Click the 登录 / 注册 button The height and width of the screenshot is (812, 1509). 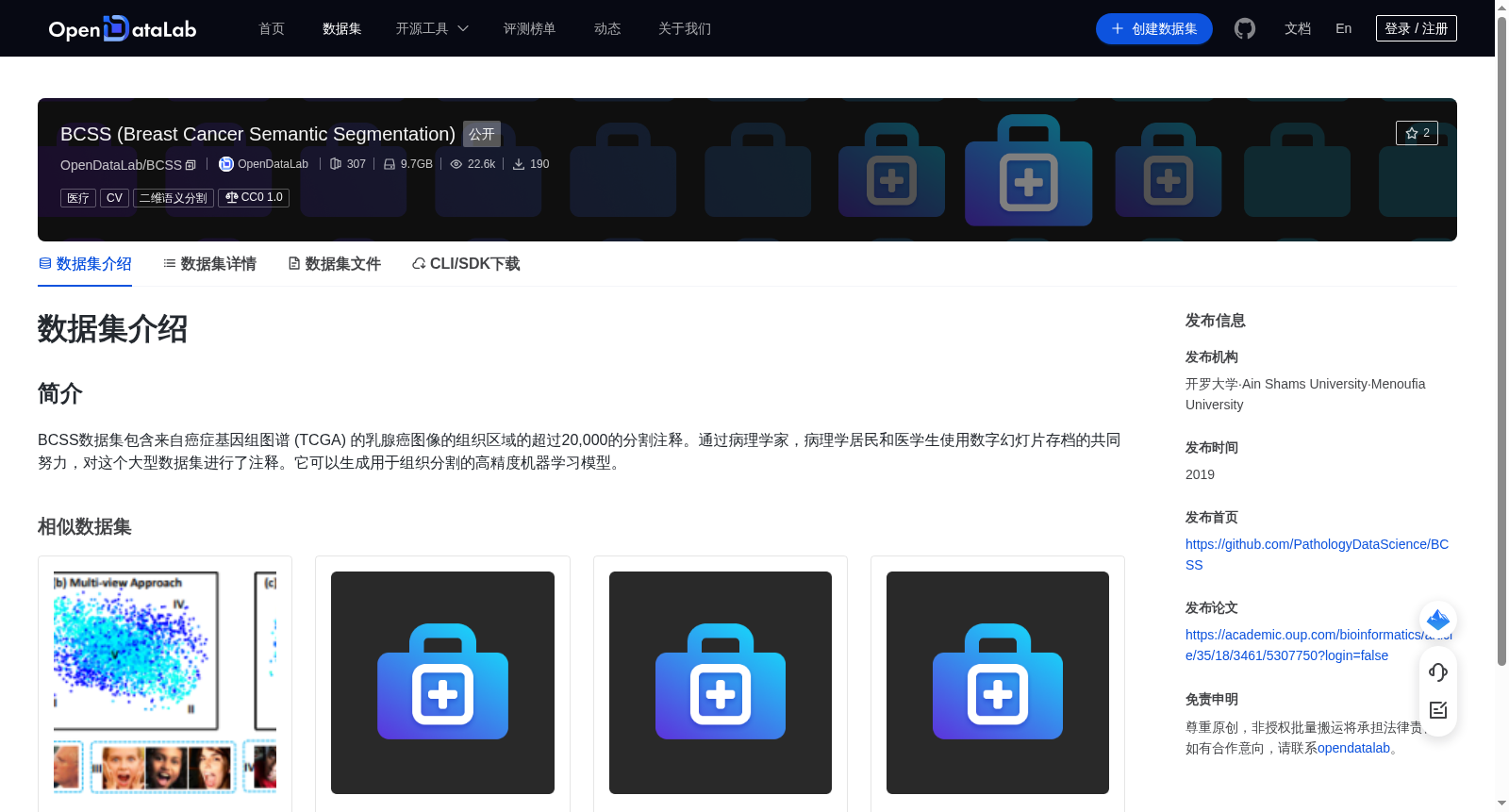[1417, 28]
